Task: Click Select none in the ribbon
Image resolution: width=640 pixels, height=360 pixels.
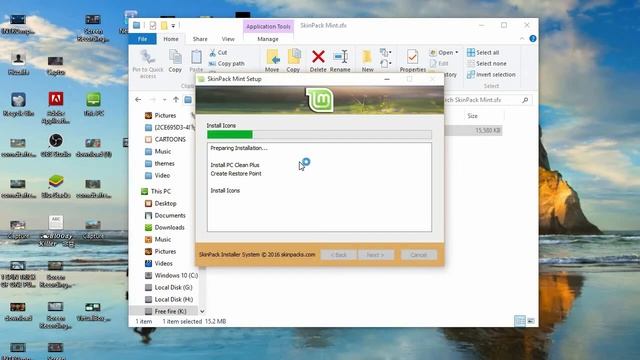Action: [487, 64]
